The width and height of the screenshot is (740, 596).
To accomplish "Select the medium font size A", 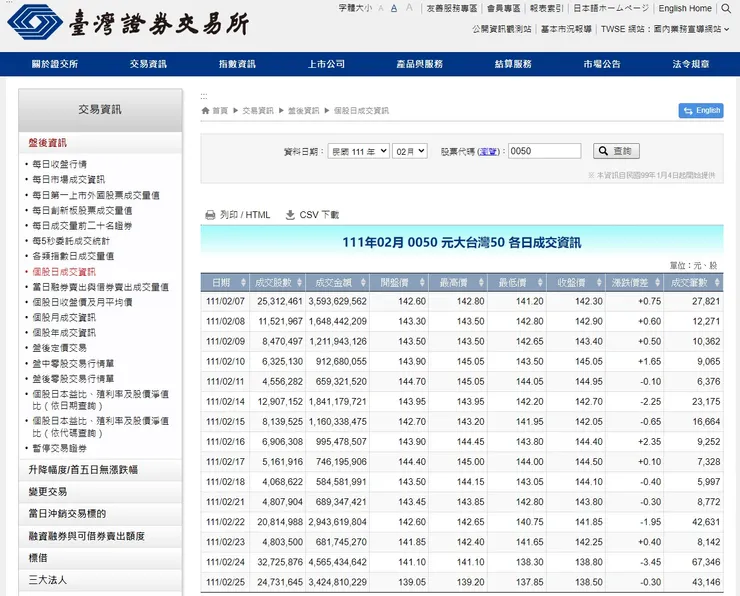I will click(x=394, y=8).
